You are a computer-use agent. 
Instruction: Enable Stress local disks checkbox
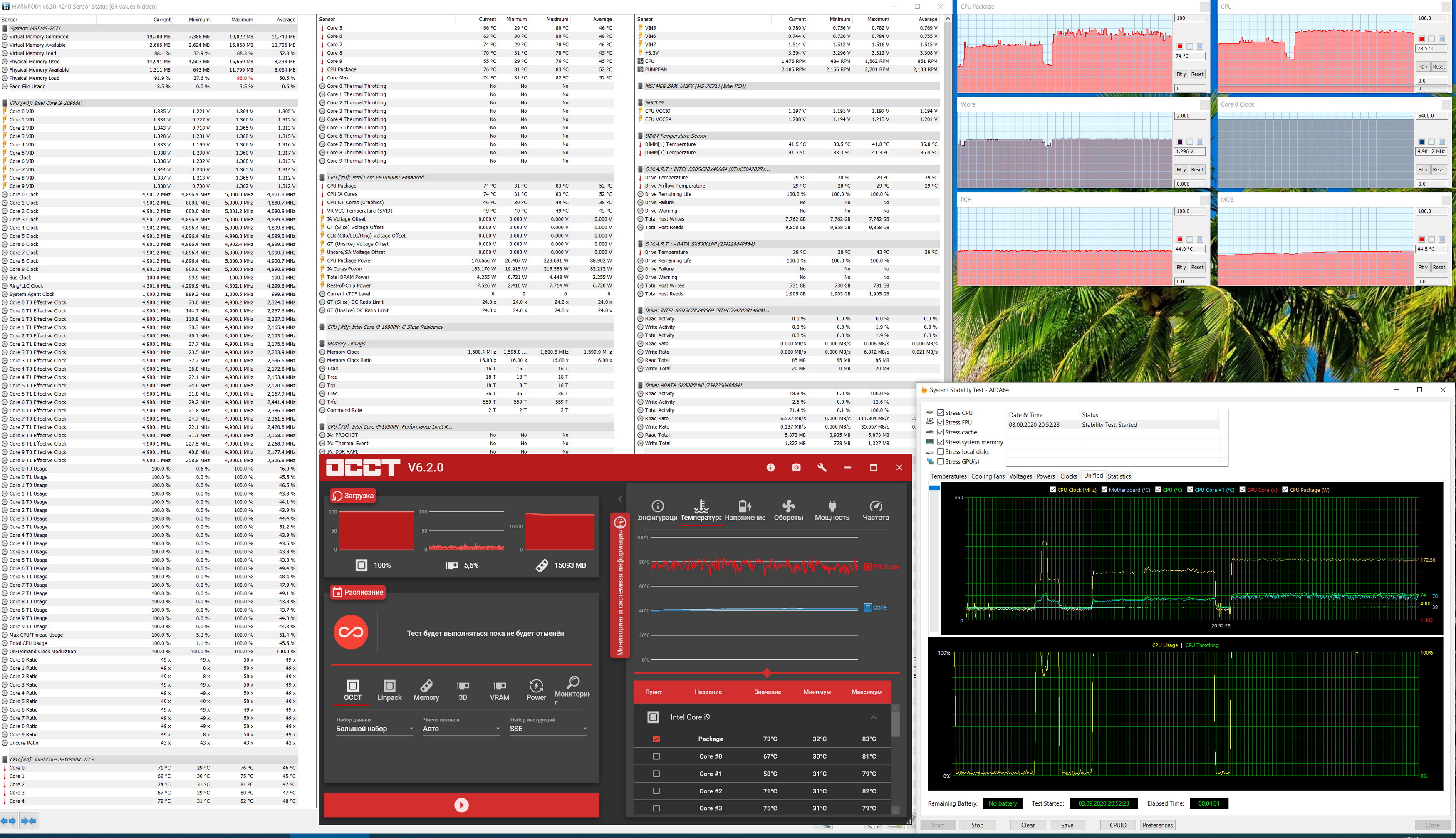[x=941, y=452]
